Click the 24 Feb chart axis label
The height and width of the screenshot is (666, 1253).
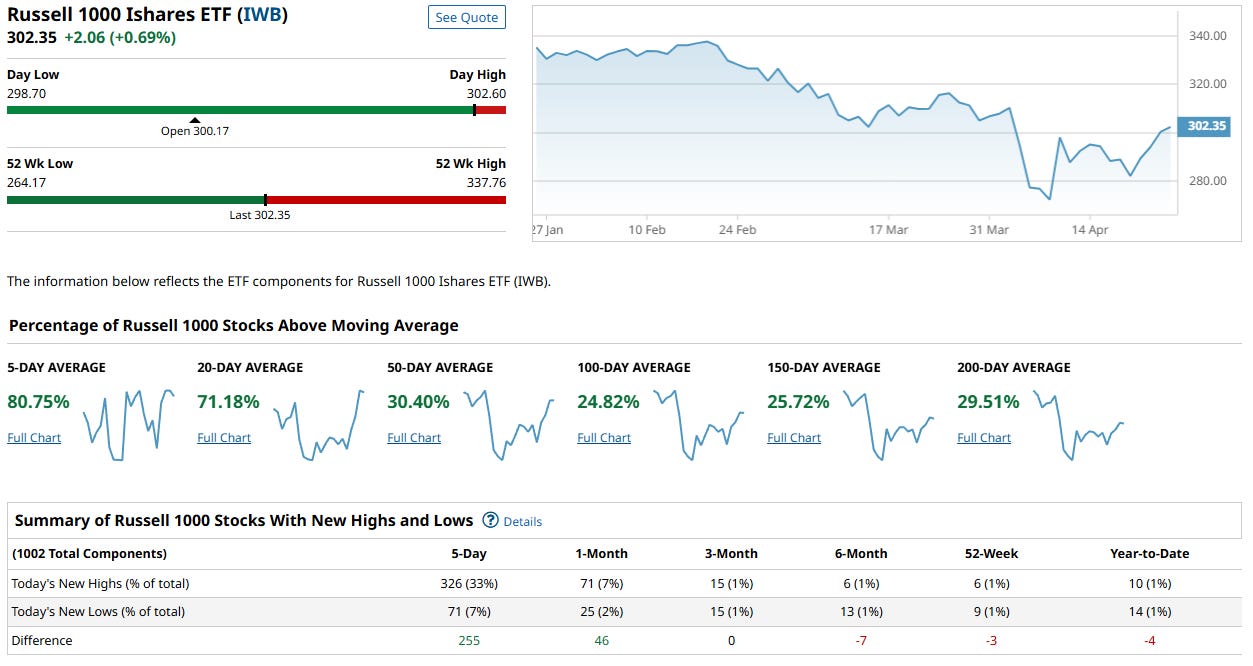[738, 230]
